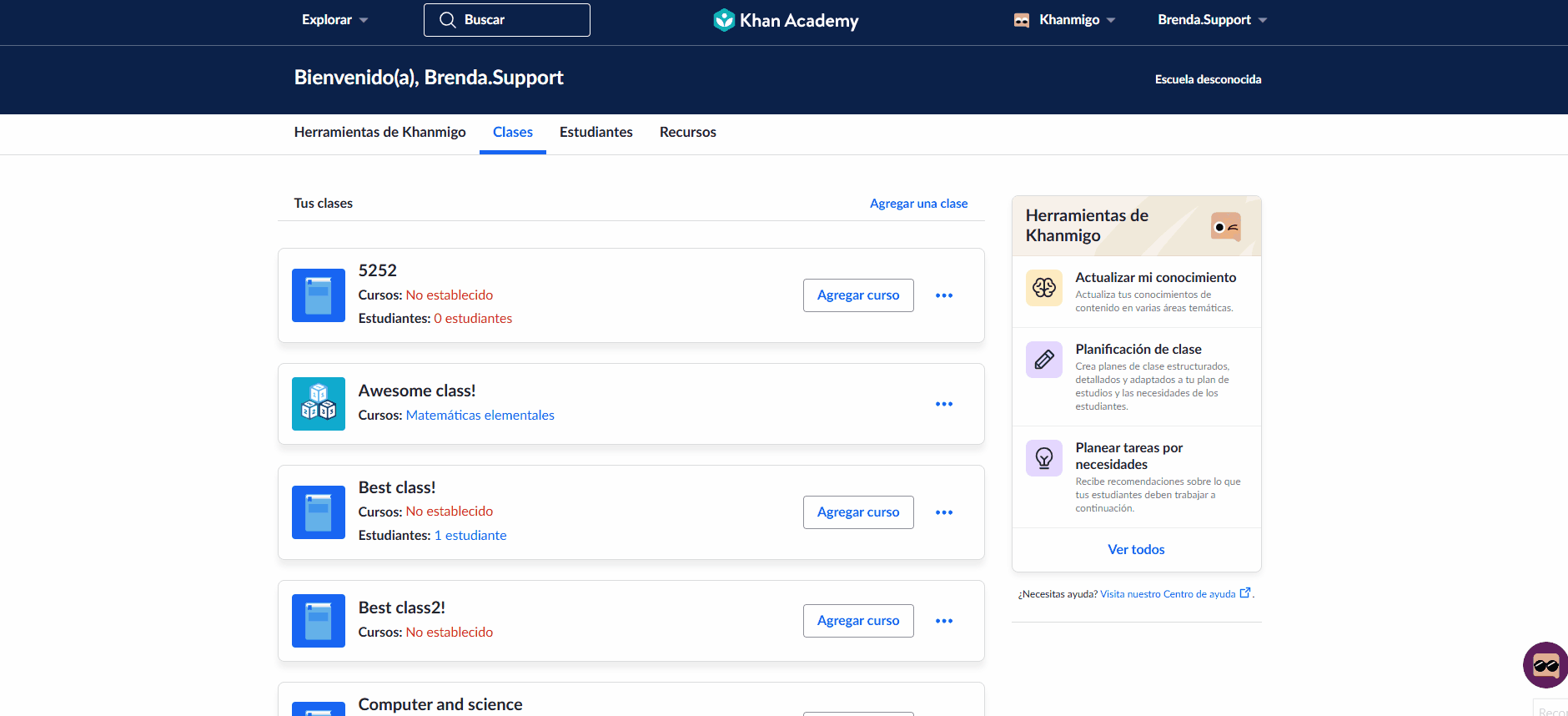This screenshot has width=1568, height=716.
Task: Open the floating Khanmigo chat avatar
Action: point(1545,665)
